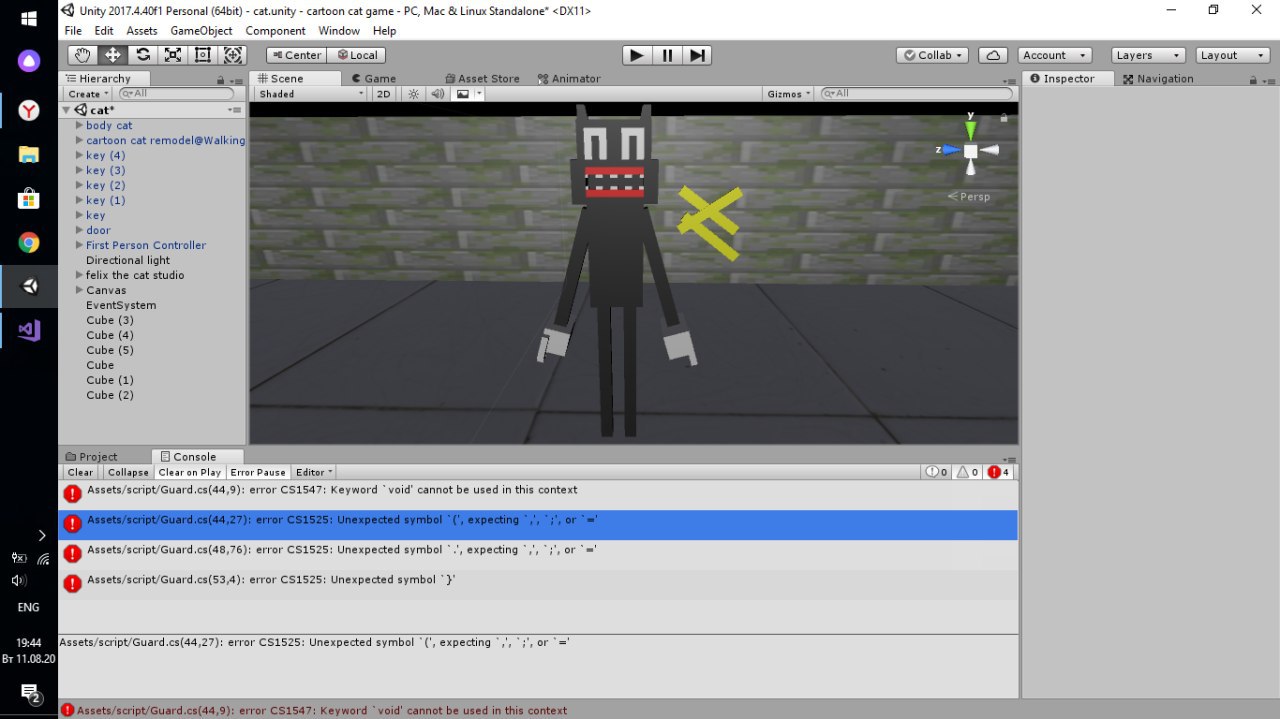Switch to the Navigation tab
Screen dimensions: 1280x719
tap(1158, 79)
